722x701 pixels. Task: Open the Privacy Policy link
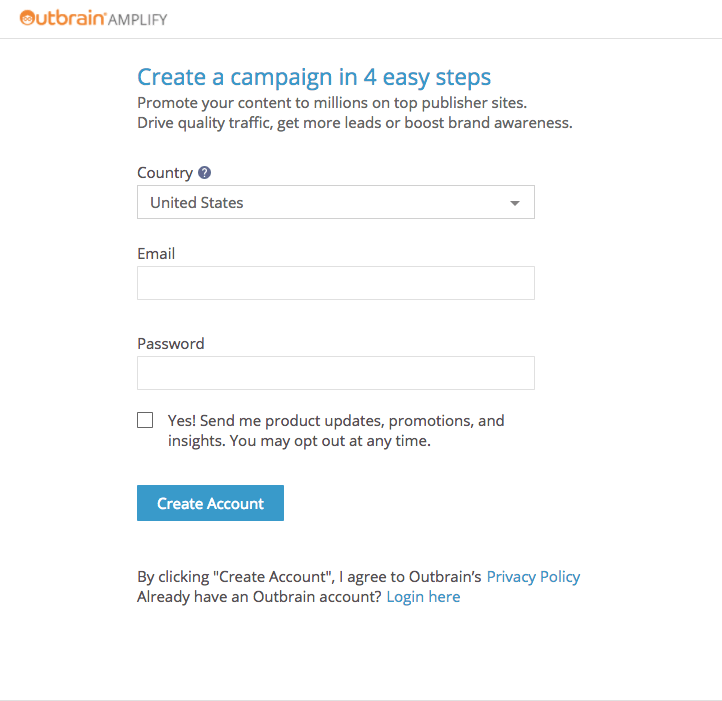coord(533,577)
